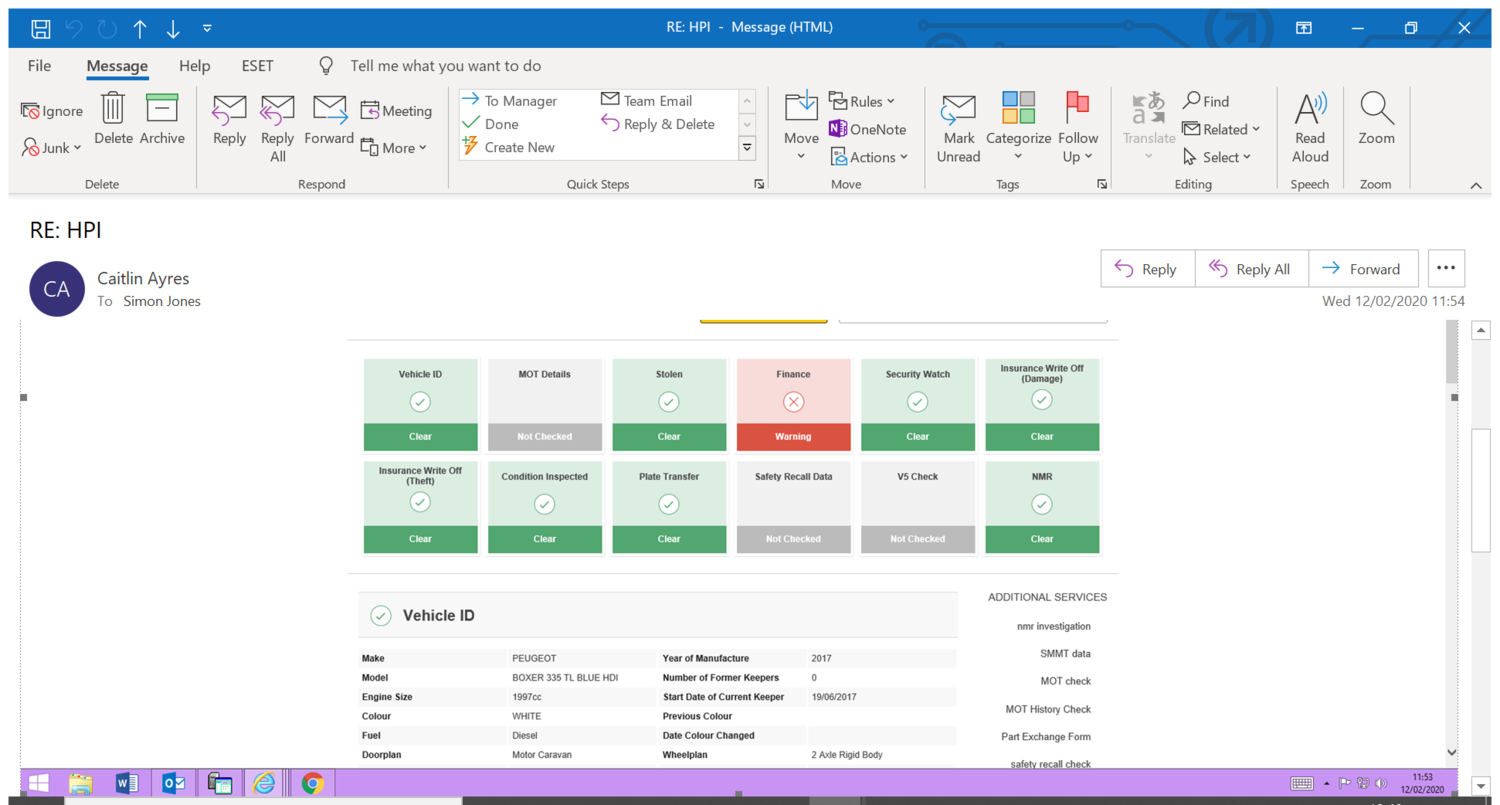
Task: Open Windows Start menu
Action: 39,783
